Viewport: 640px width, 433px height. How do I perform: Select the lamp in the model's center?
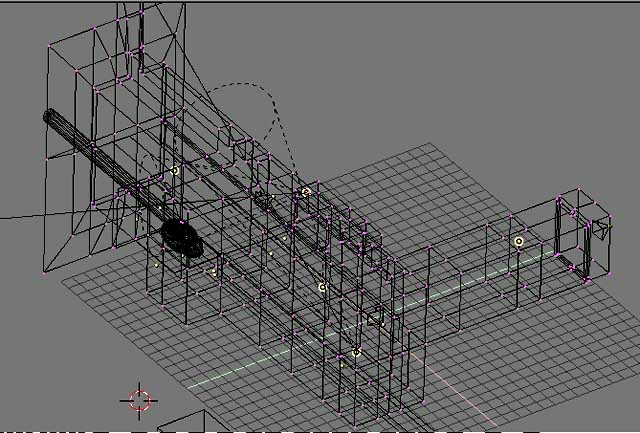pos(322,287)
